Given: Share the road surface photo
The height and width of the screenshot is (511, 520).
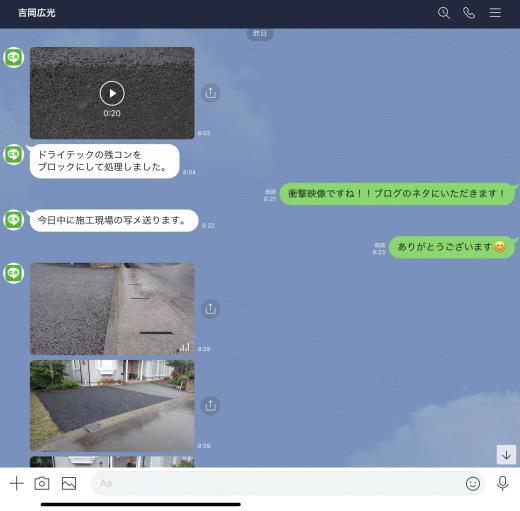Looking at the screenshot, I should pyautogui.click(x=210, y=309).
